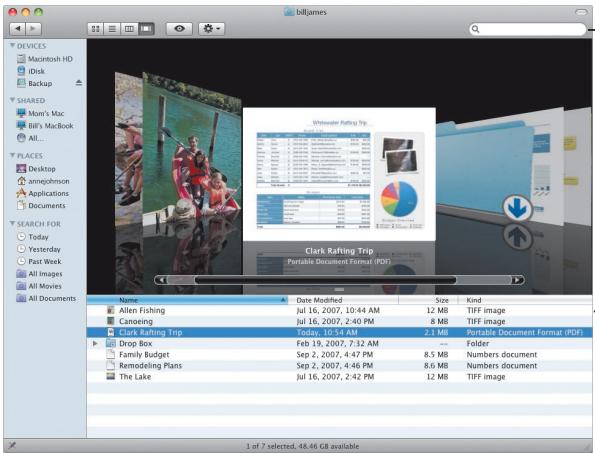This screenshot has height=453, width=595.
Task: Collapse the DEVICES sidebar section
Action: coord(12,46)
